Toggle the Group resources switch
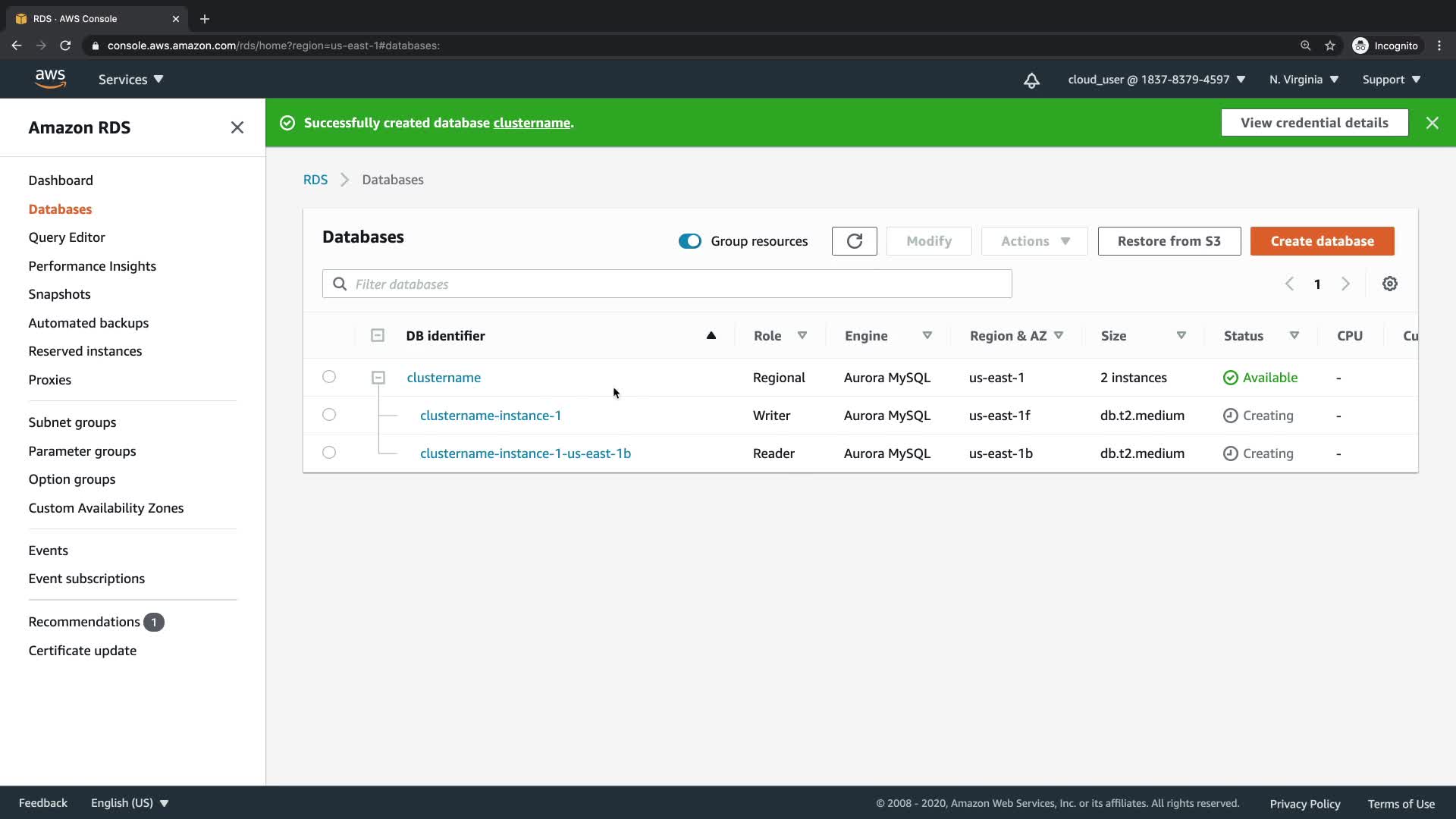Image resolution: width=1456 pixels, height=819 pixels. pos(689,241)
